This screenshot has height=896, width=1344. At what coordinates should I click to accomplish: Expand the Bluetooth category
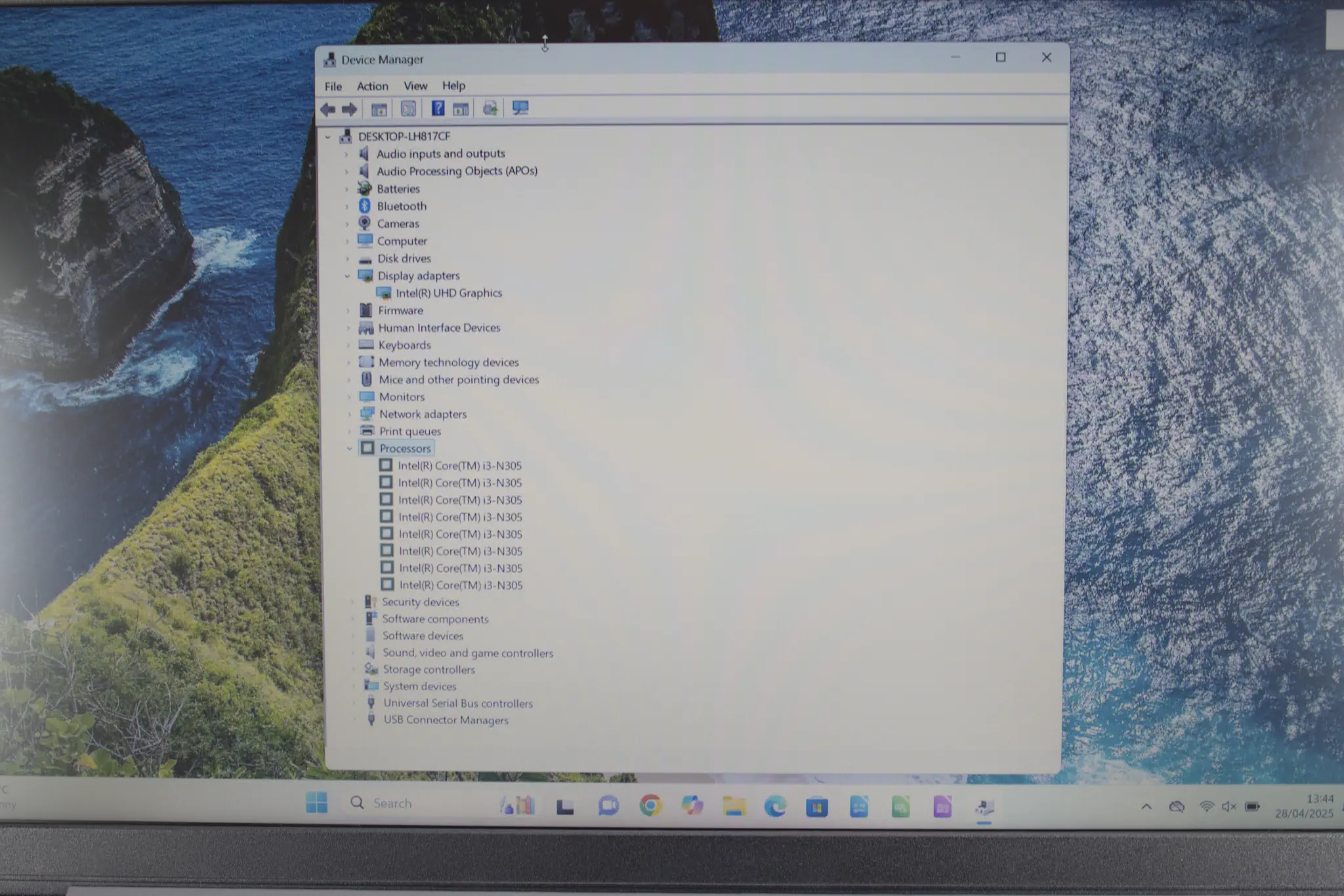point(346,207)
